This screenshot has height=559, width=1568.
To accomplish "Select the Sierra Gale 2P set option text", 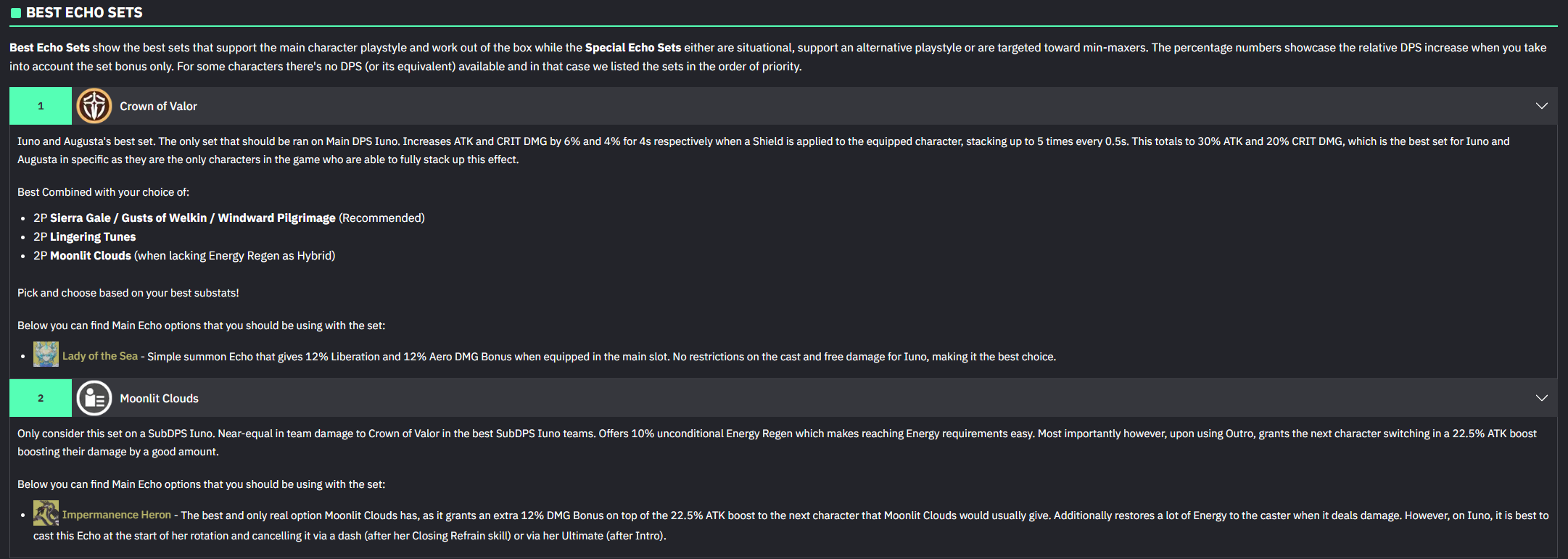I will tap(80, 218).
